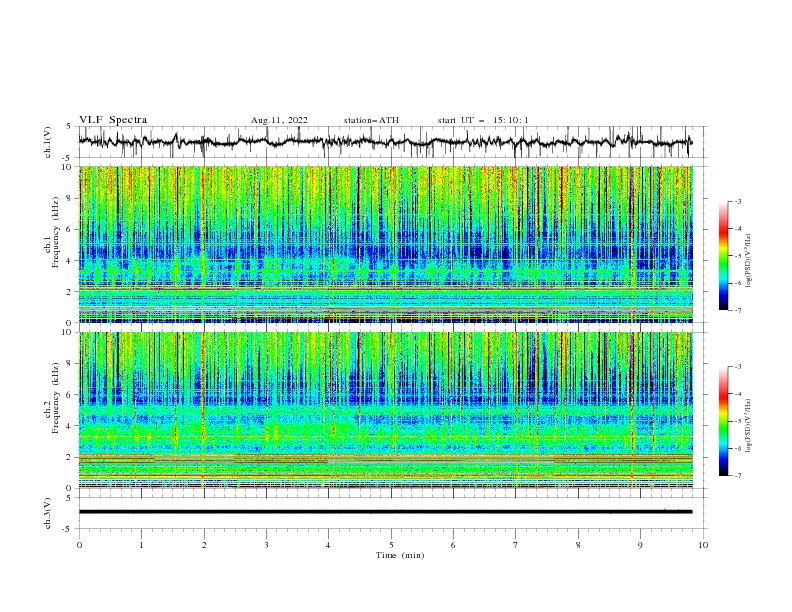Click the ch.1 color scale bar
The image size is (792, 612).
pyautogui.click(x=723, y=255)
